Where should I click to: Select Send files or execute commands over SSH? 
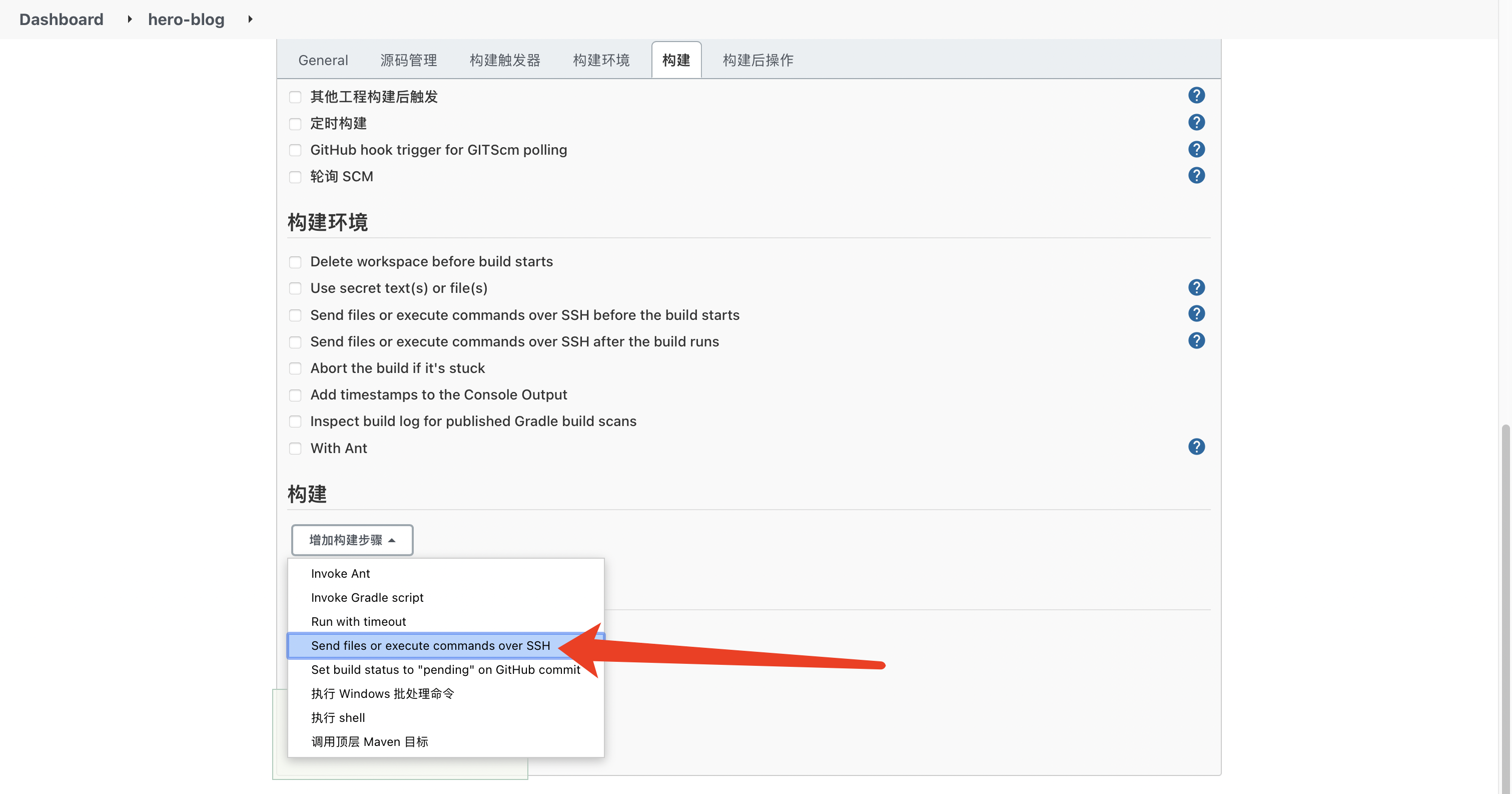[430, 645]
